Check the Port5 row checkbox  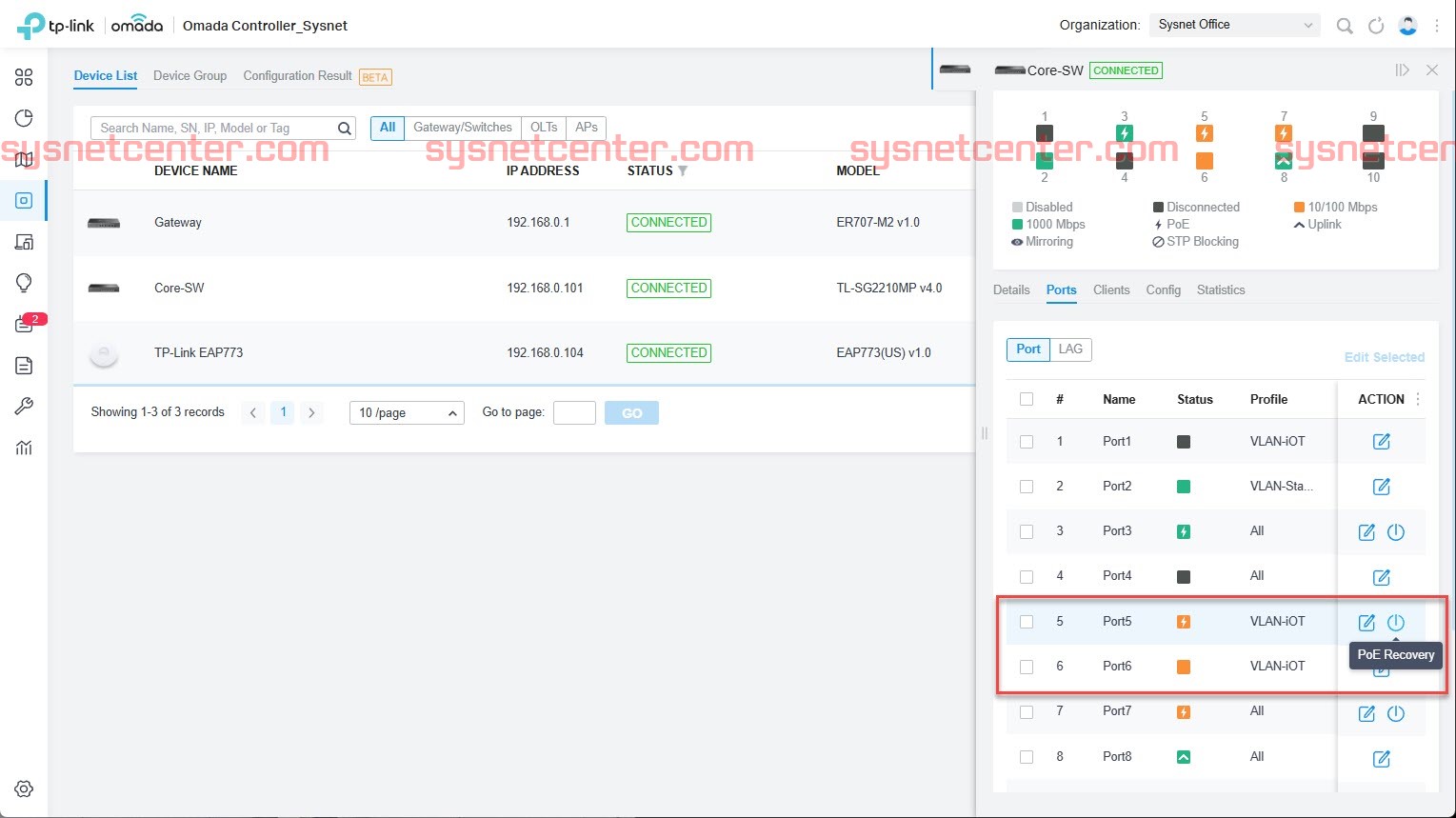[x=1027, y=622]
